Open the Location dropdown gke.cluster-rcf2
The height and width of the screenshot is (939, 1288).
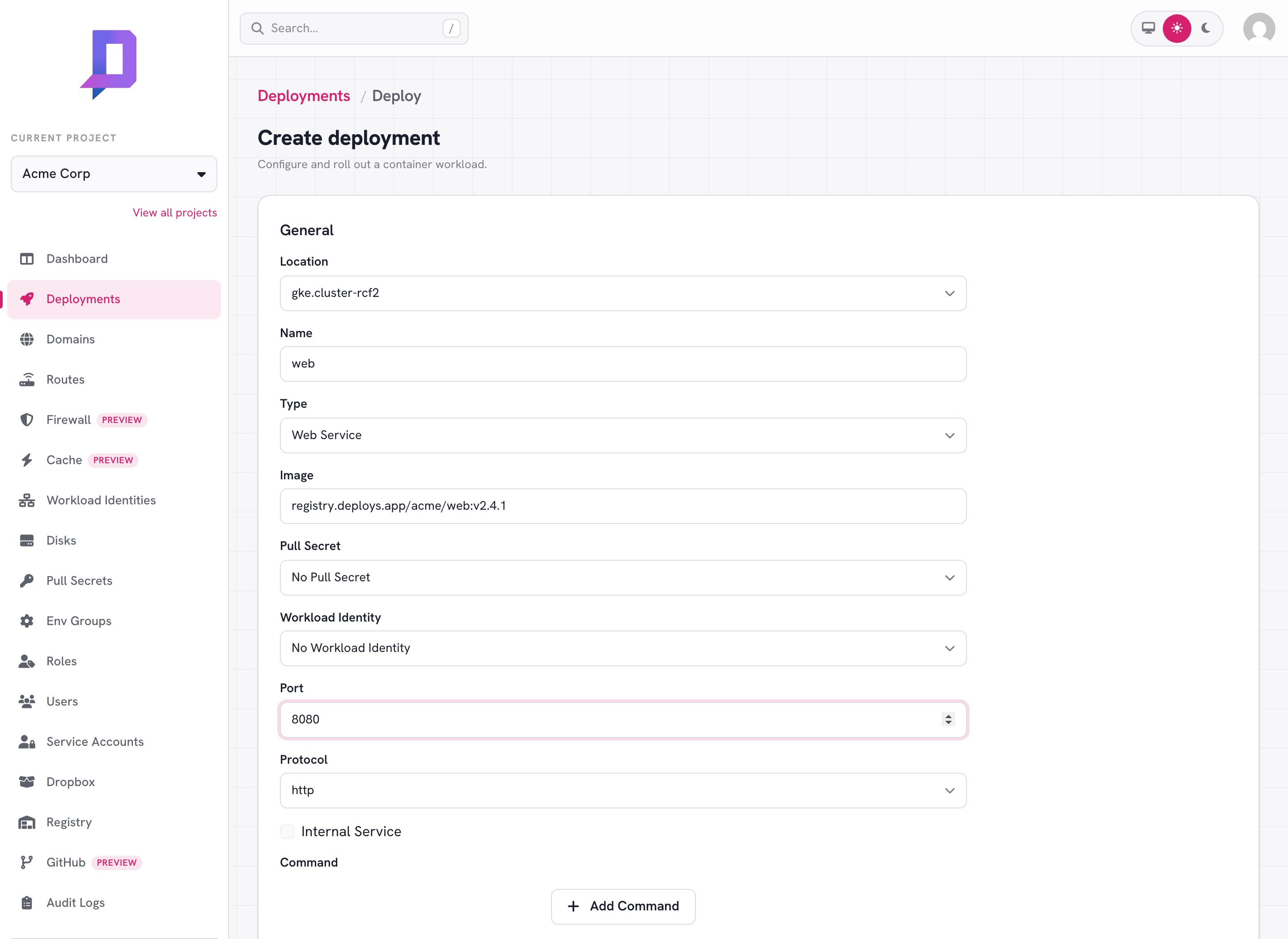click(x=623, y=293)
